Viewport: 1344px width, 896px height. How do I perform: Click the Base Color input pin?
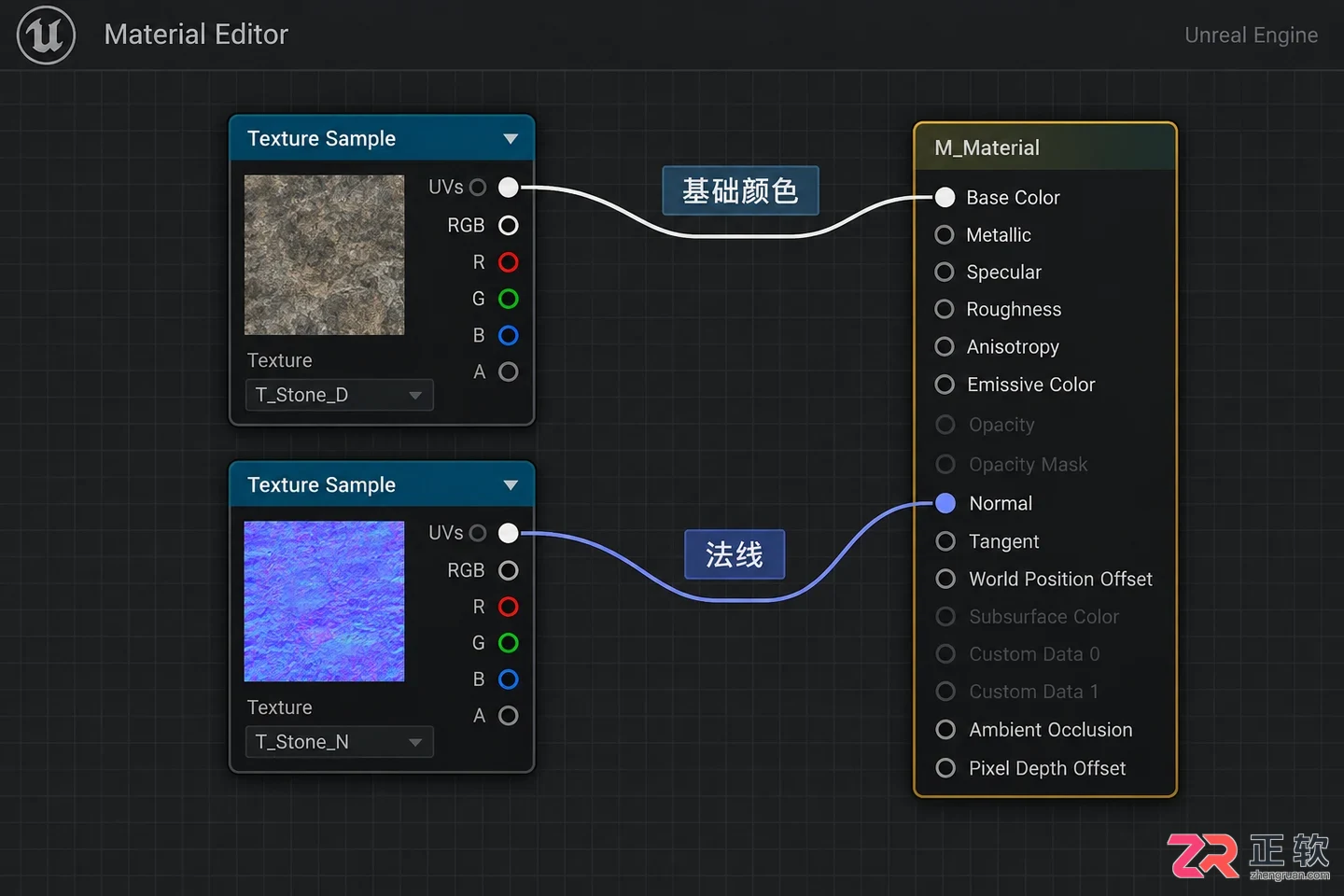tap(945, 197)
